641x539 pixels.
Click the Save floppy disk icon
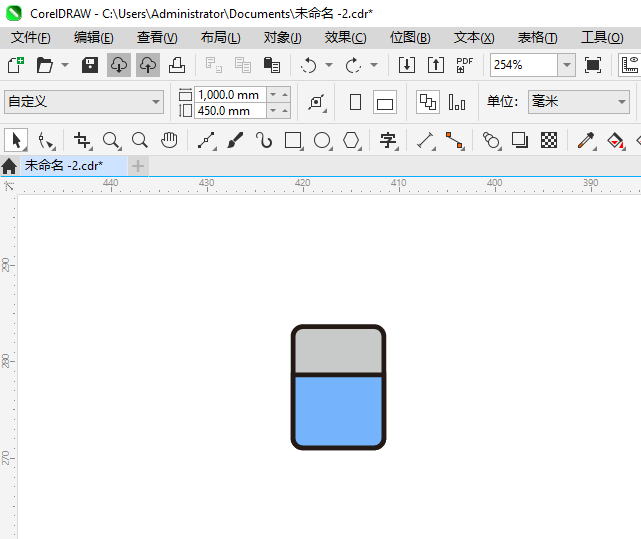(90, 65)
